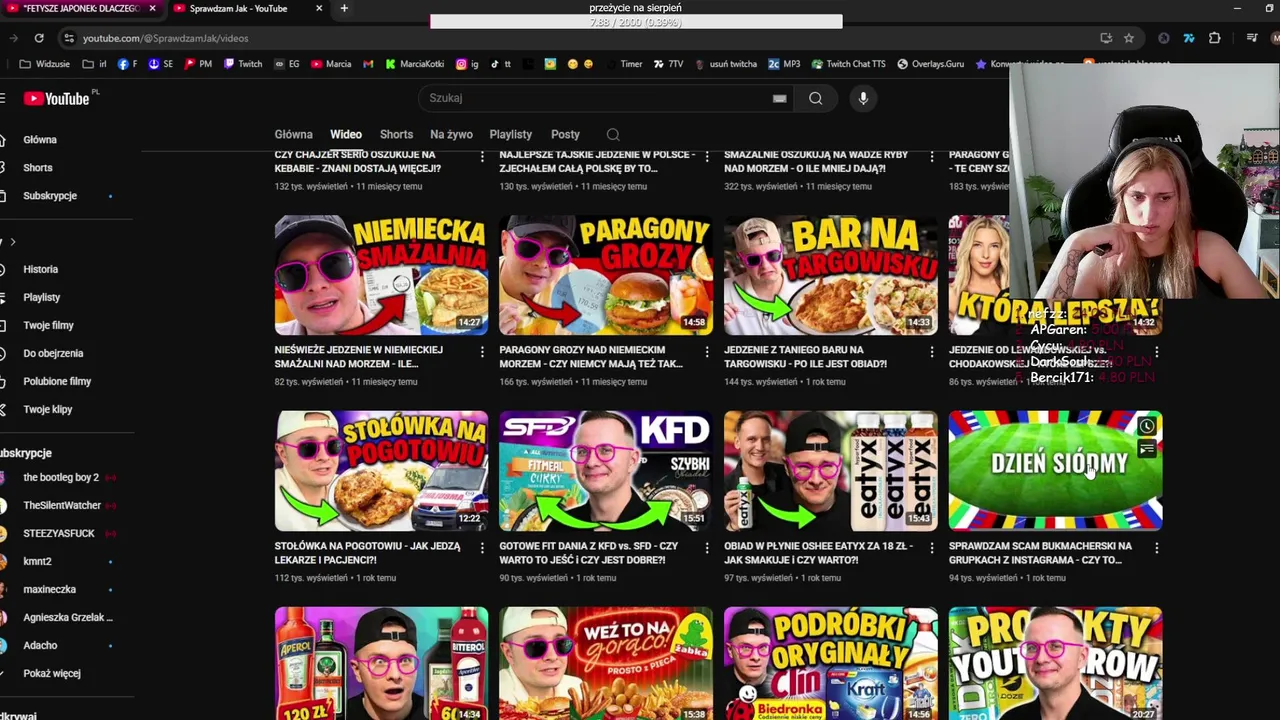Open the Overlays.Guru bookmark

pos(930,64)
